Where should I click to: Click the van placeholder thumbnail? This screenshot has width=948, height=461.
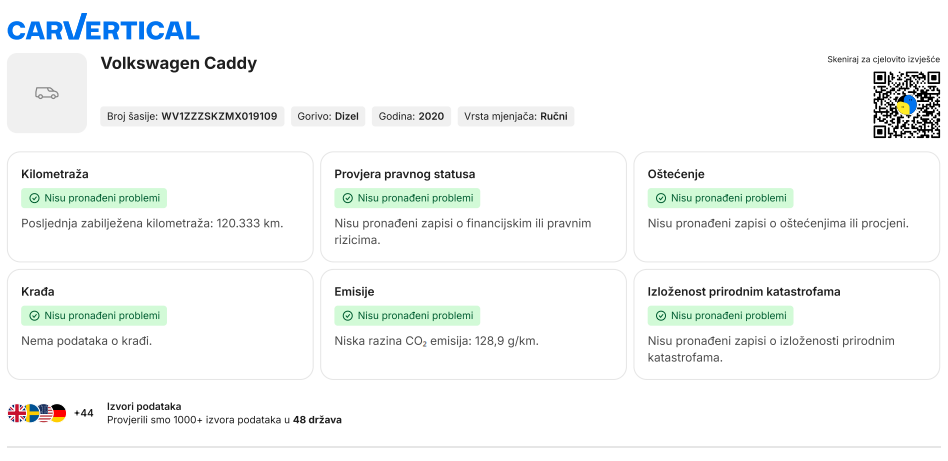(x=47, y=93)
